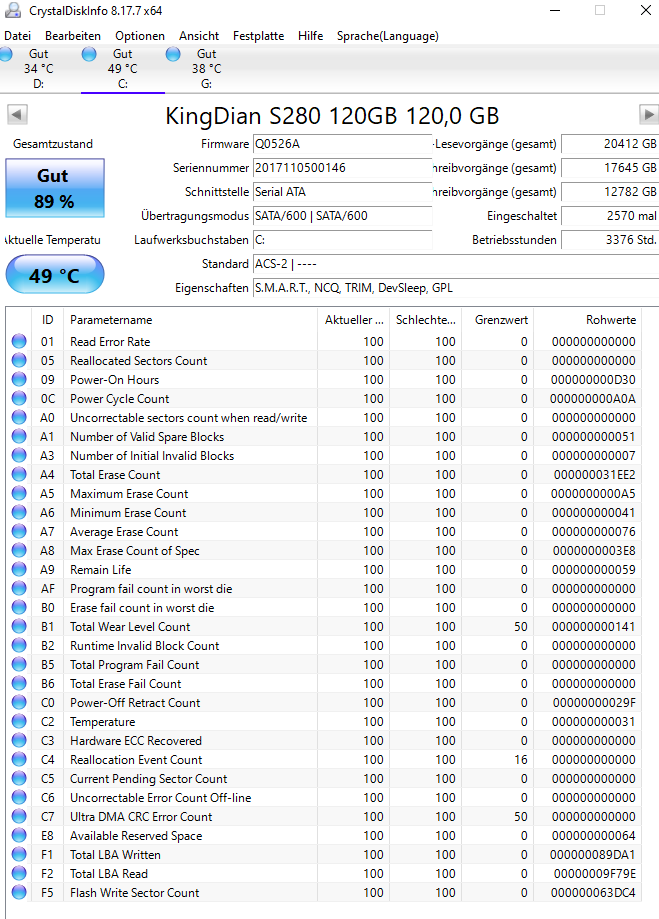Click the Übertragungsmodus field SATA/600
The width and height of the screenshot is (659, 919).
coord(342,216)
